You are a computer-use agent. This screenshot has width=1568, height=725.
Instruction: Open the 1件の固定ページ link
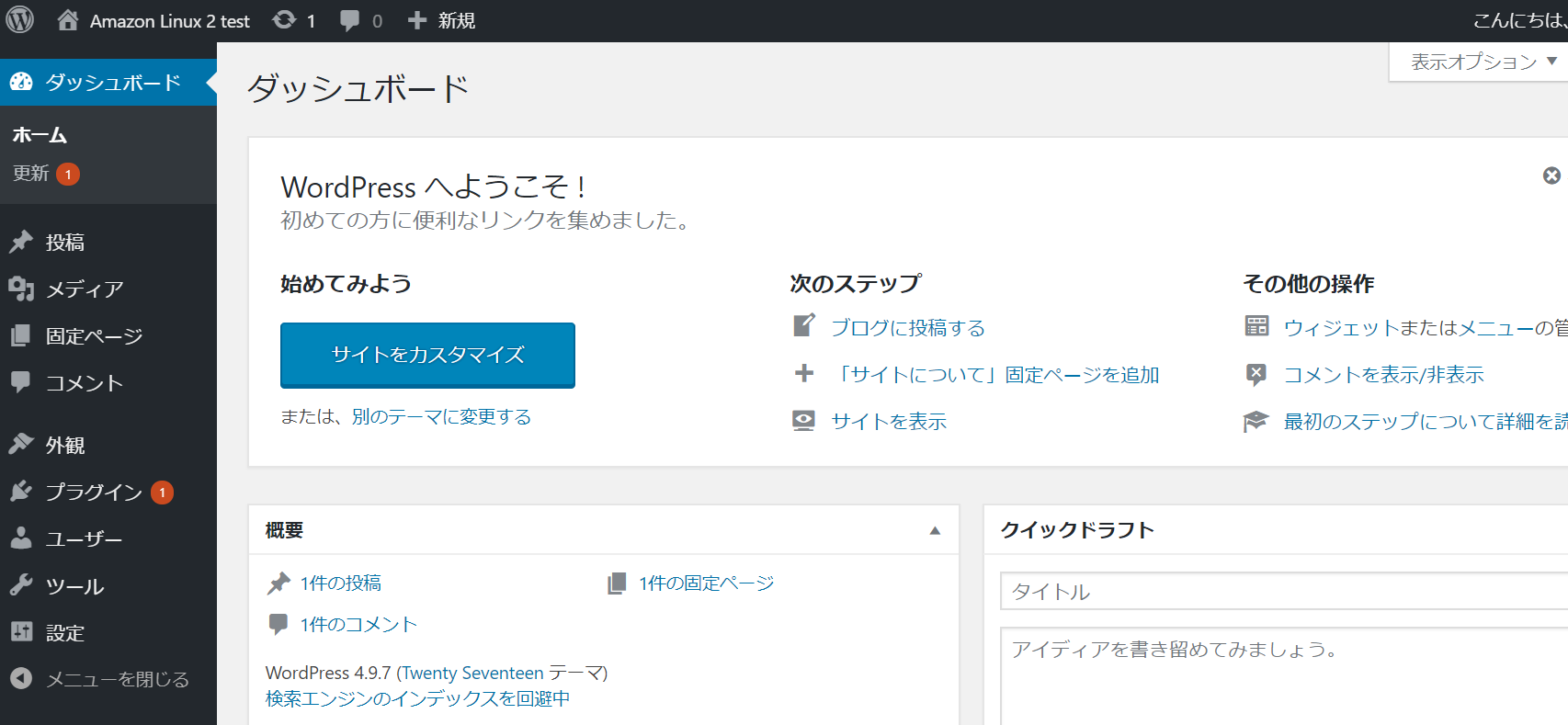point(707,583)
